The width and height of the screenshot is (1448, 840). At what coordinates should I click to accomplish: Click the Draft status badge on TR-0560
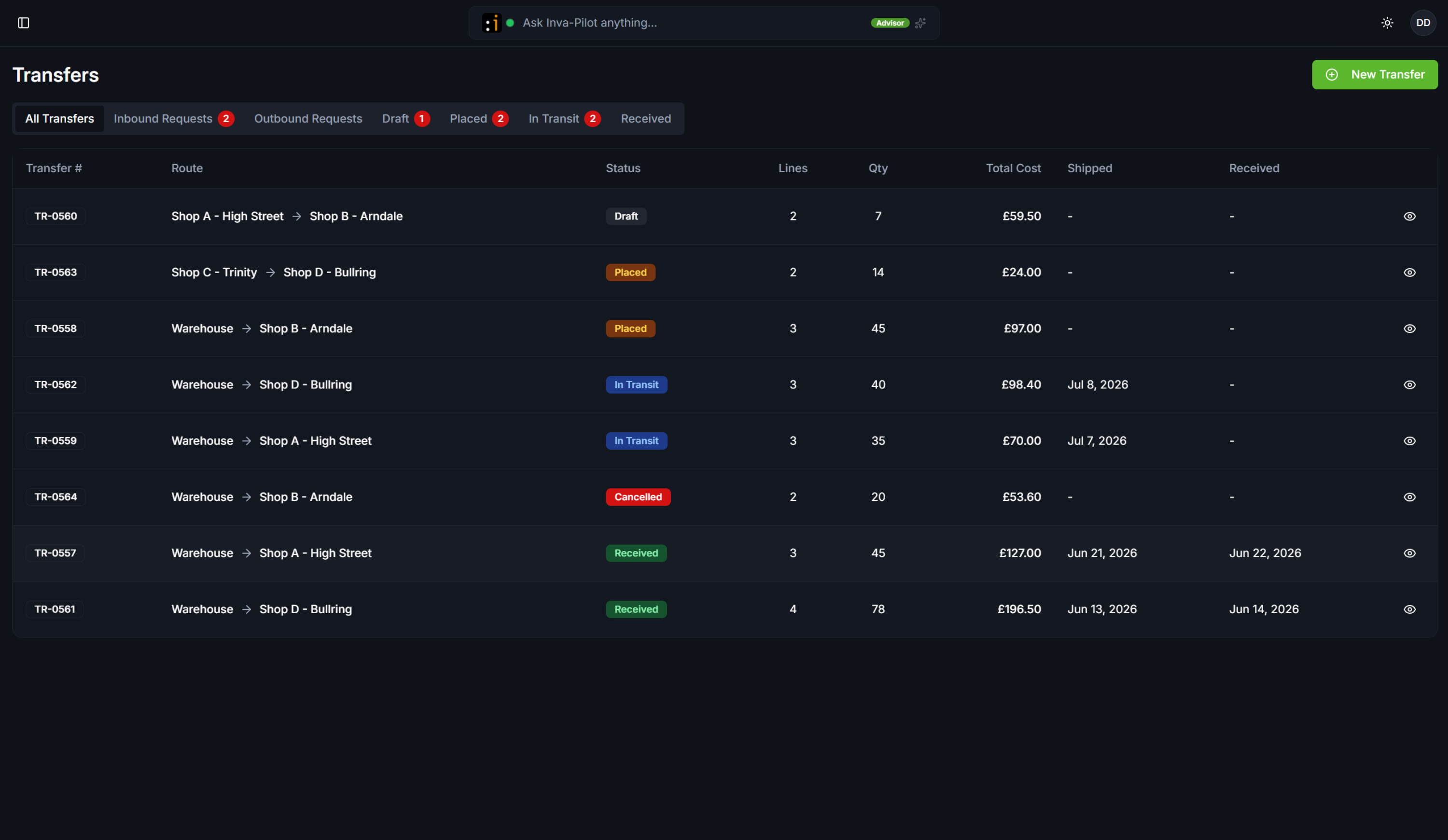pyautogui.click(x=626, y=216)
